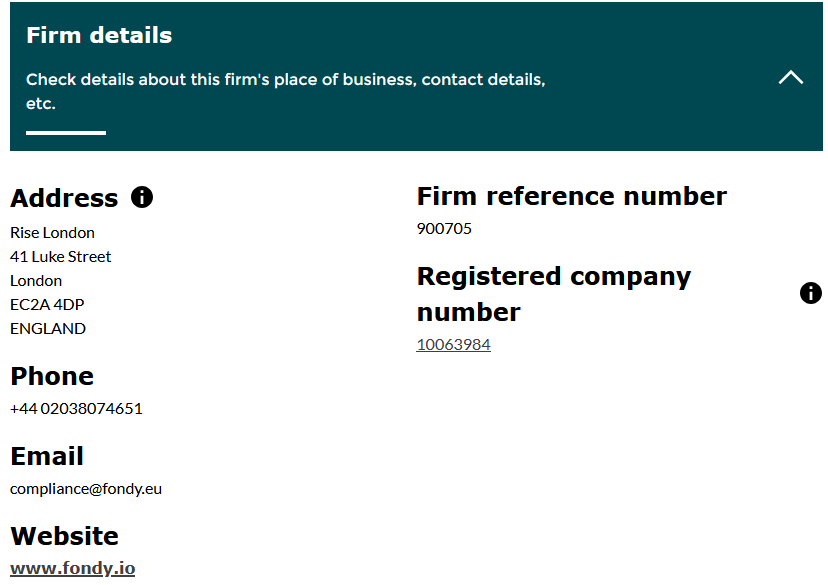Click the Address heading
Viewport: 828px width, 585px height.
point(64,198)
